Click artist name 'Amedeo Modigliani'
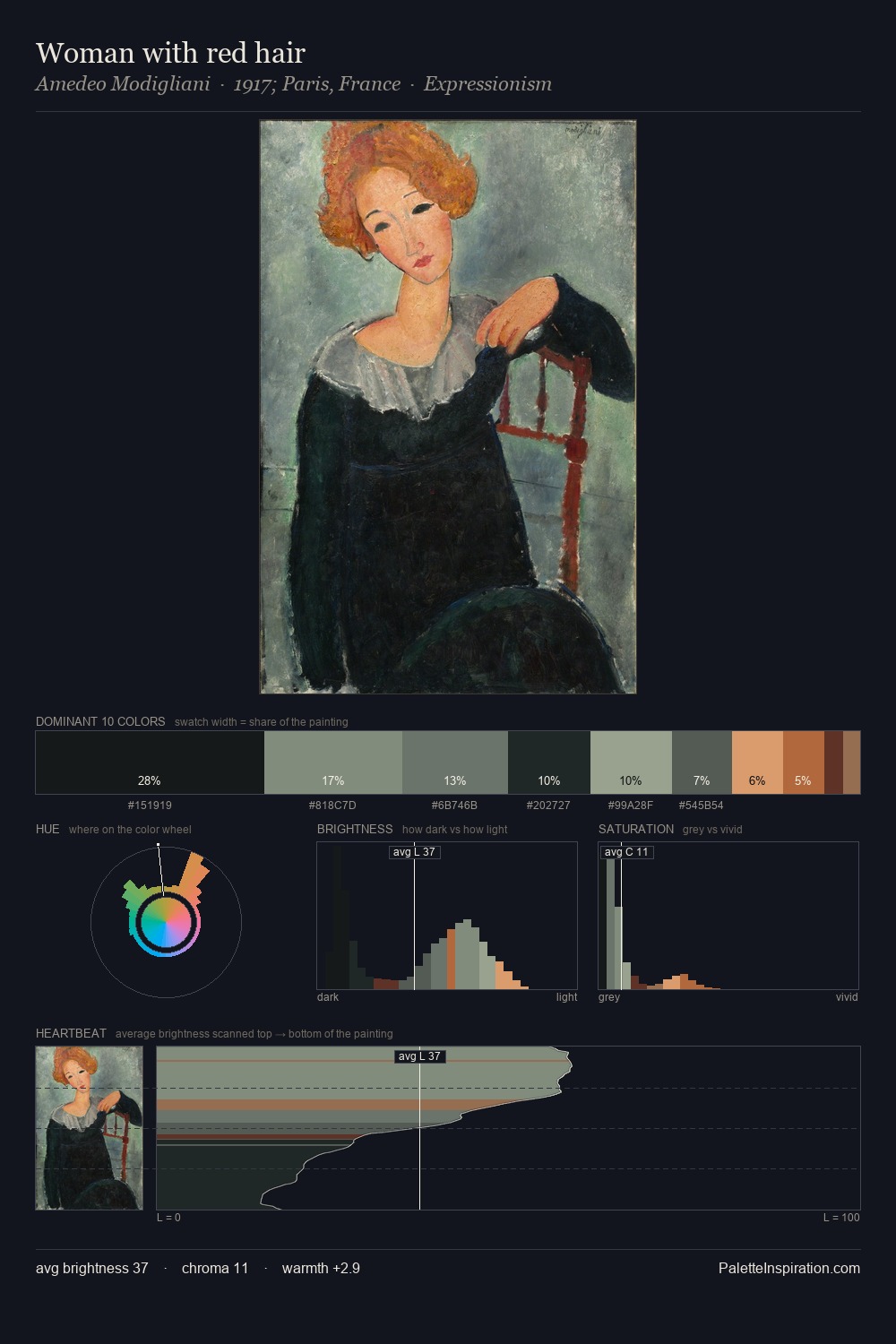Viewport: 896px width, 1344px height. click(123, 84)
